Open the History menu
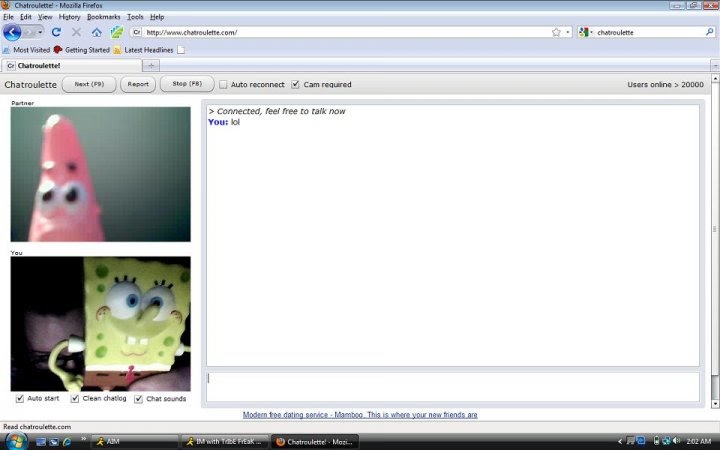This screenshot has width=720, height=450. coord(69,17)
